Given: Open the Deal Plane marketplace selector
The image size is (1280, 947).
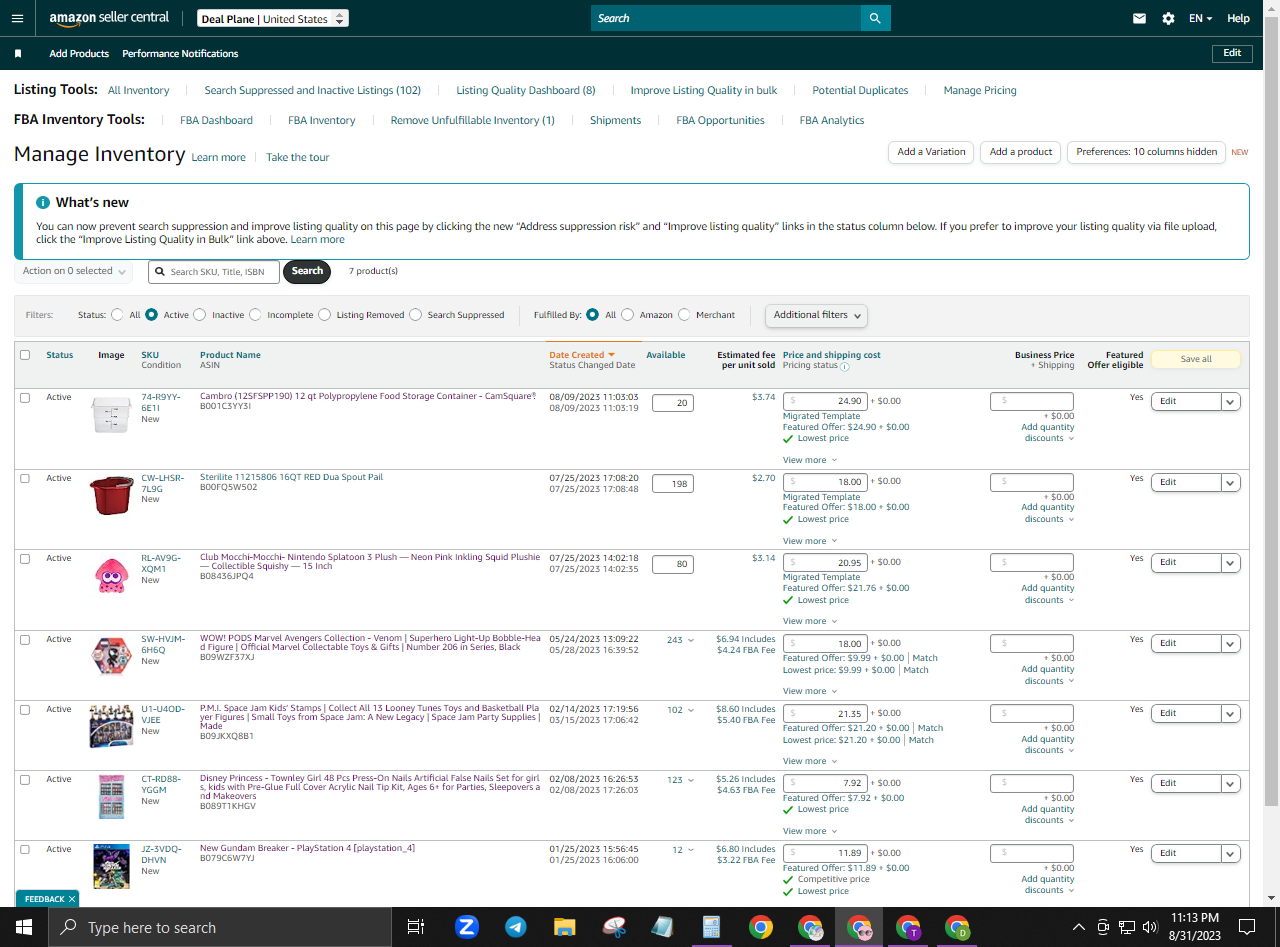Looking at the screenshot, I should (x=272, y=19).
